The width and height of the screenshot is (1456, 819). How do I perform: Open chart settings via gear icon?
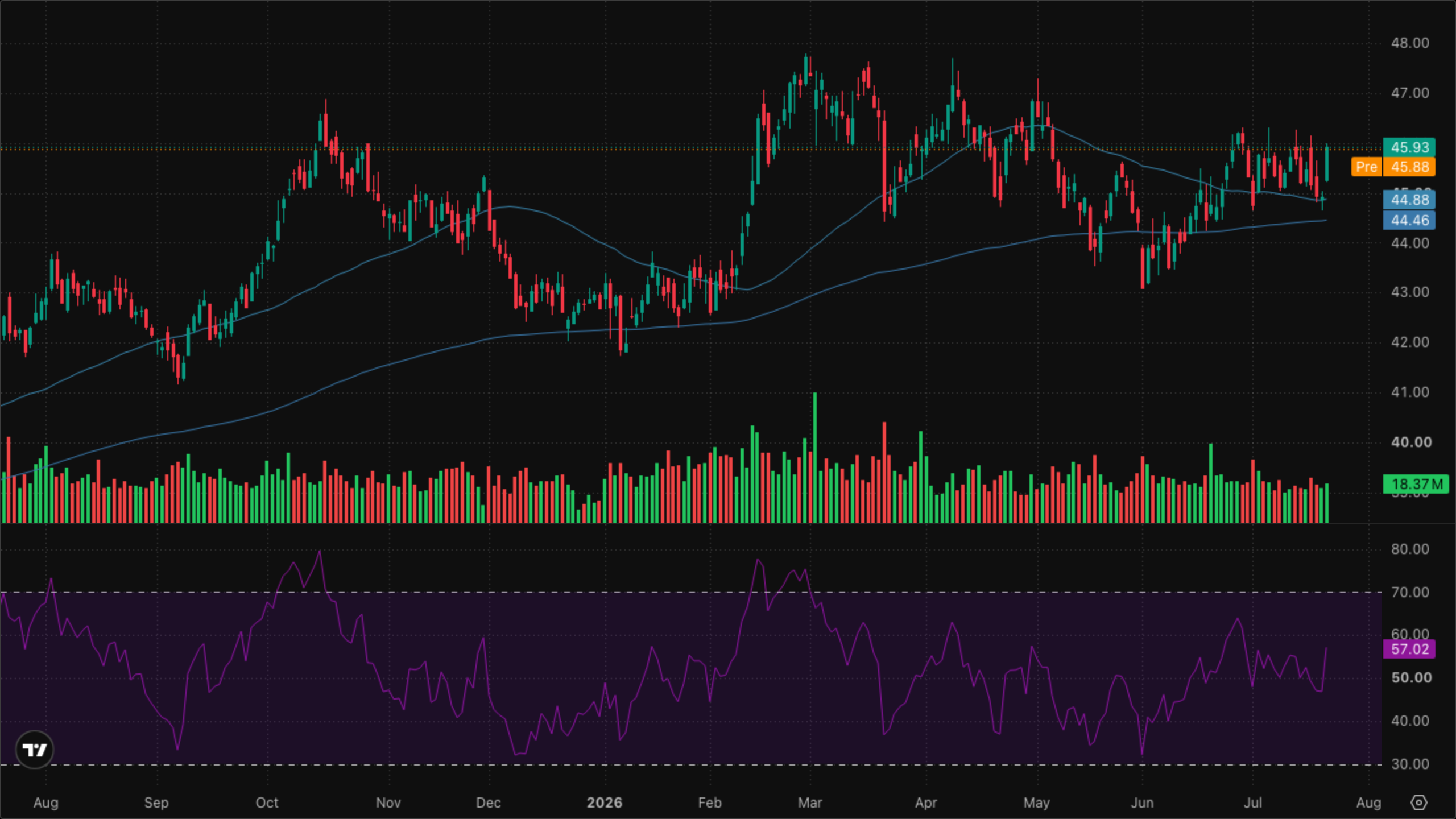[1418, 803]
